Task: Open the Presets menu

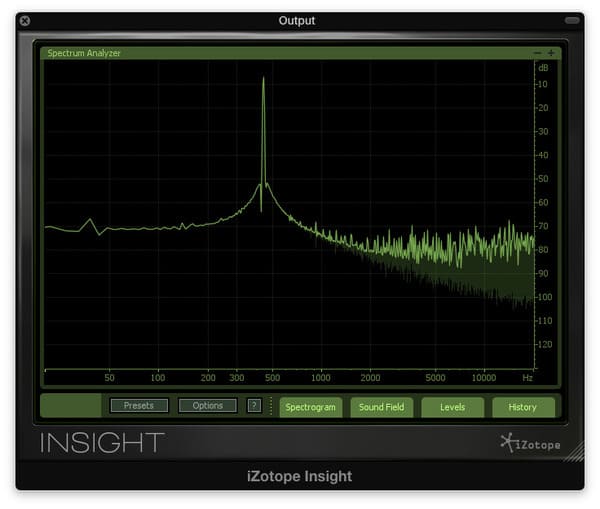Action: (139, 406)
